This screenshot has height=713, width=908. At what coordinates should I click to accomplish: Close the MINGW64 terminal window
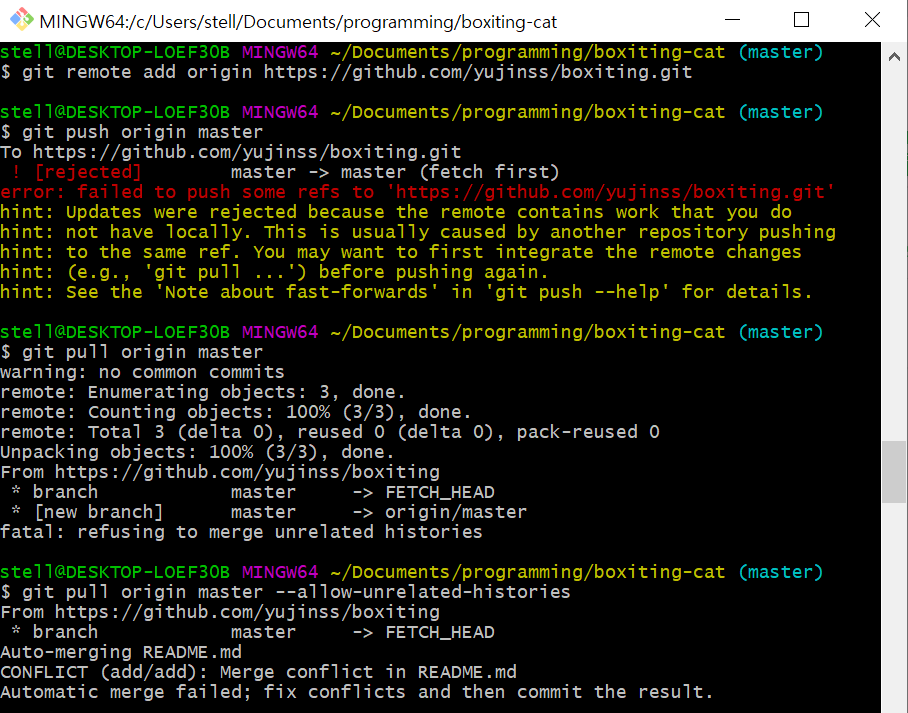click(x=872, y=20)
